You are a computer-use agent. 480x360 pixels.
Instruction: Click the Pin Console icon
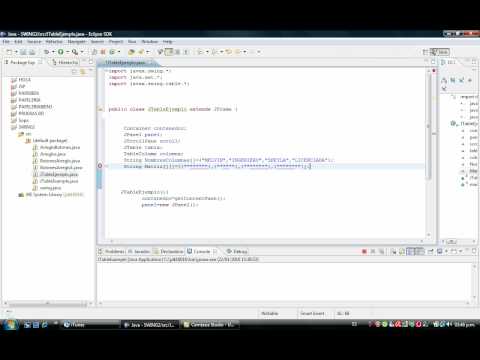430,252
